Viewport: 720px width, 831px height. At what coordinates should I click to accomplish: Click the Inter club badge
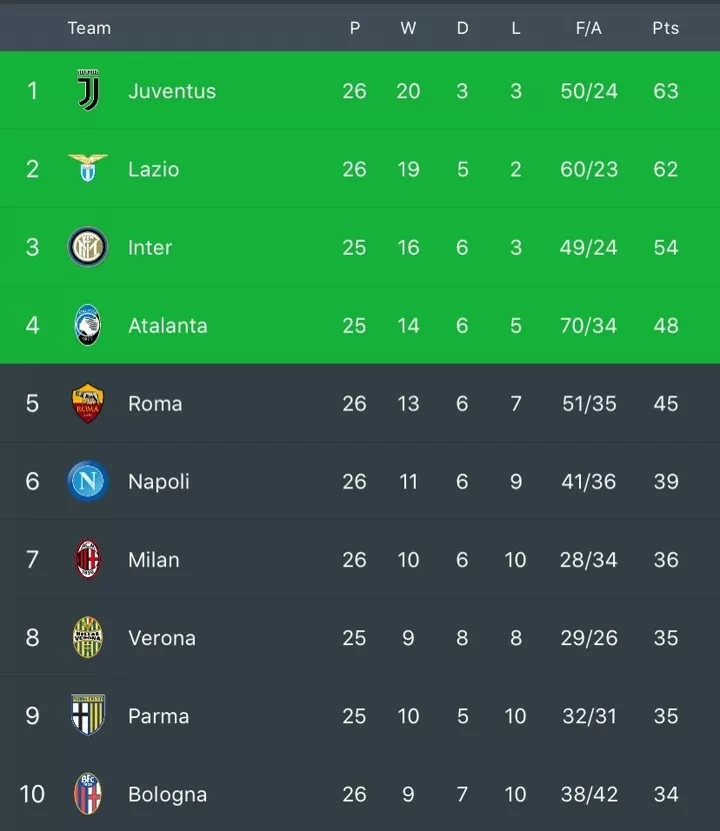(x=88, y=247)
